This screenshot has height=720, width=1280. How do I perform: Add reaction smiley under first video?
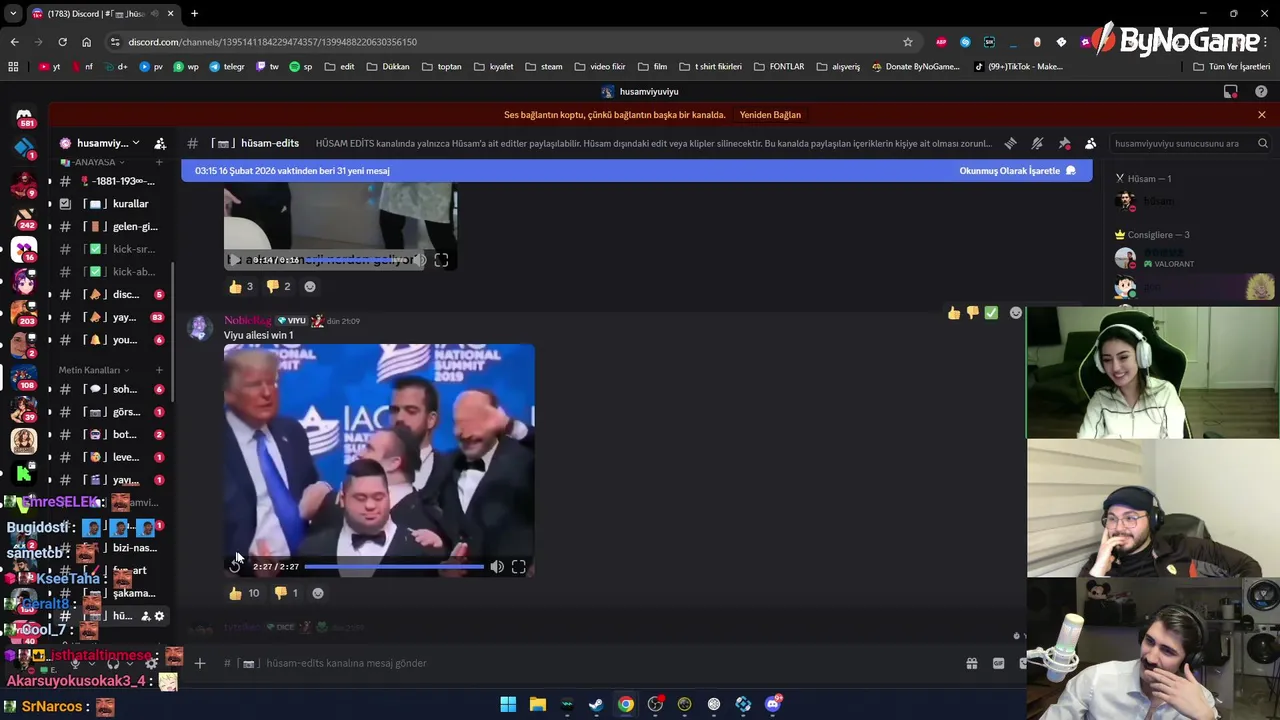click(x=310, y=287)
